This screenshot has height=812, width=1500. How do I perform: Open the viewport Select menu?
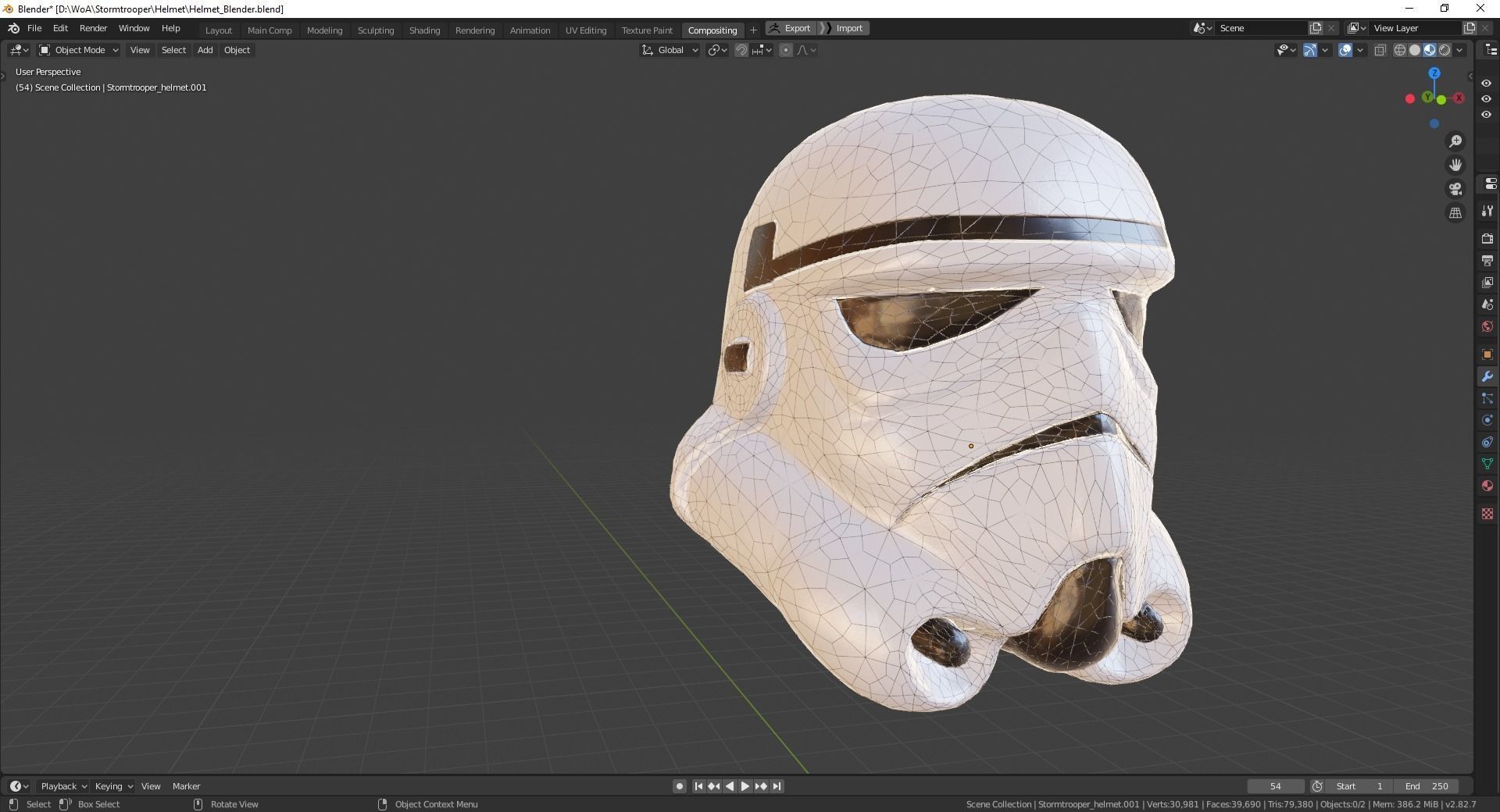click(173, 50)
